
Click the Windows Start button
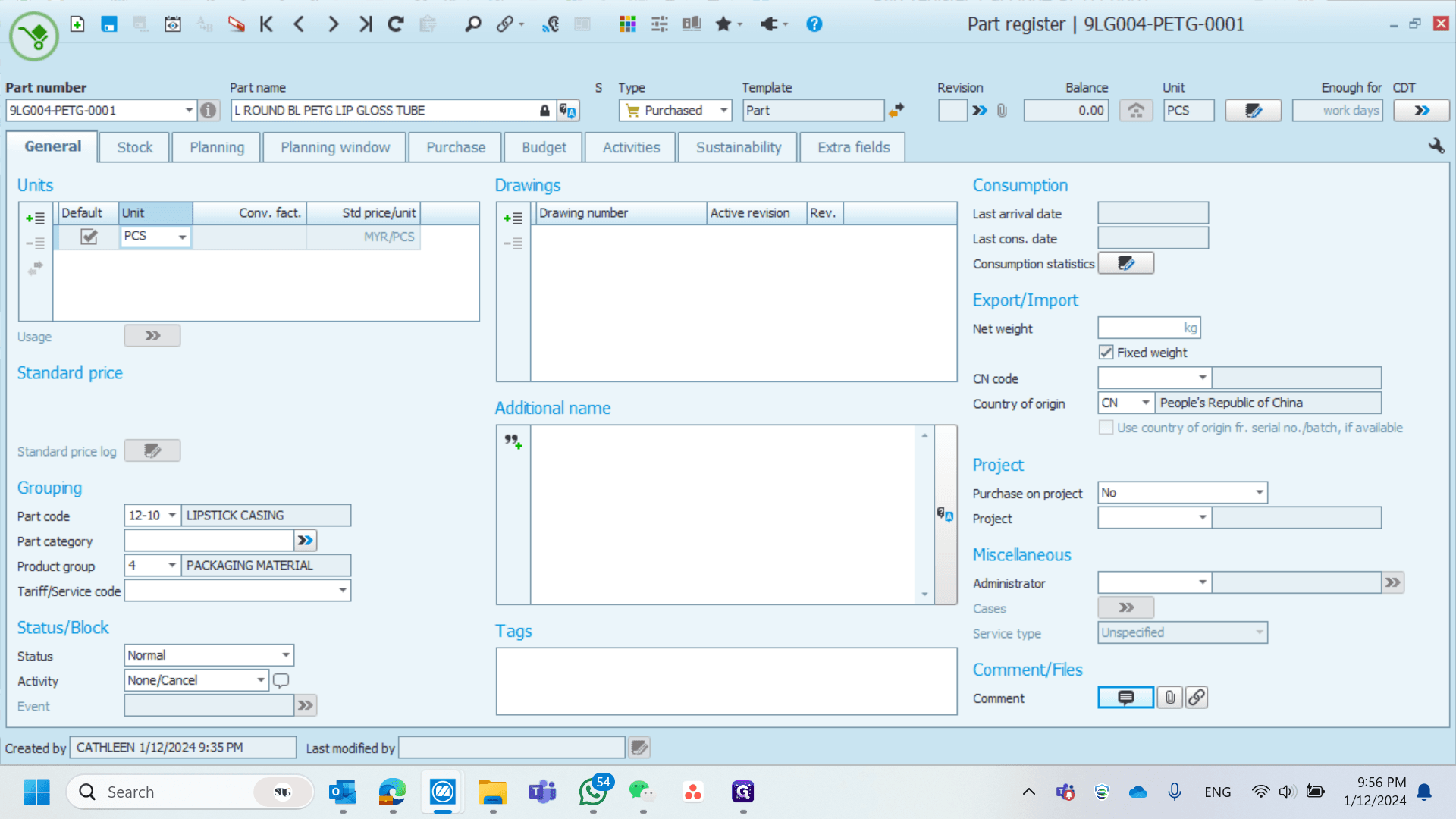point(36,792)
